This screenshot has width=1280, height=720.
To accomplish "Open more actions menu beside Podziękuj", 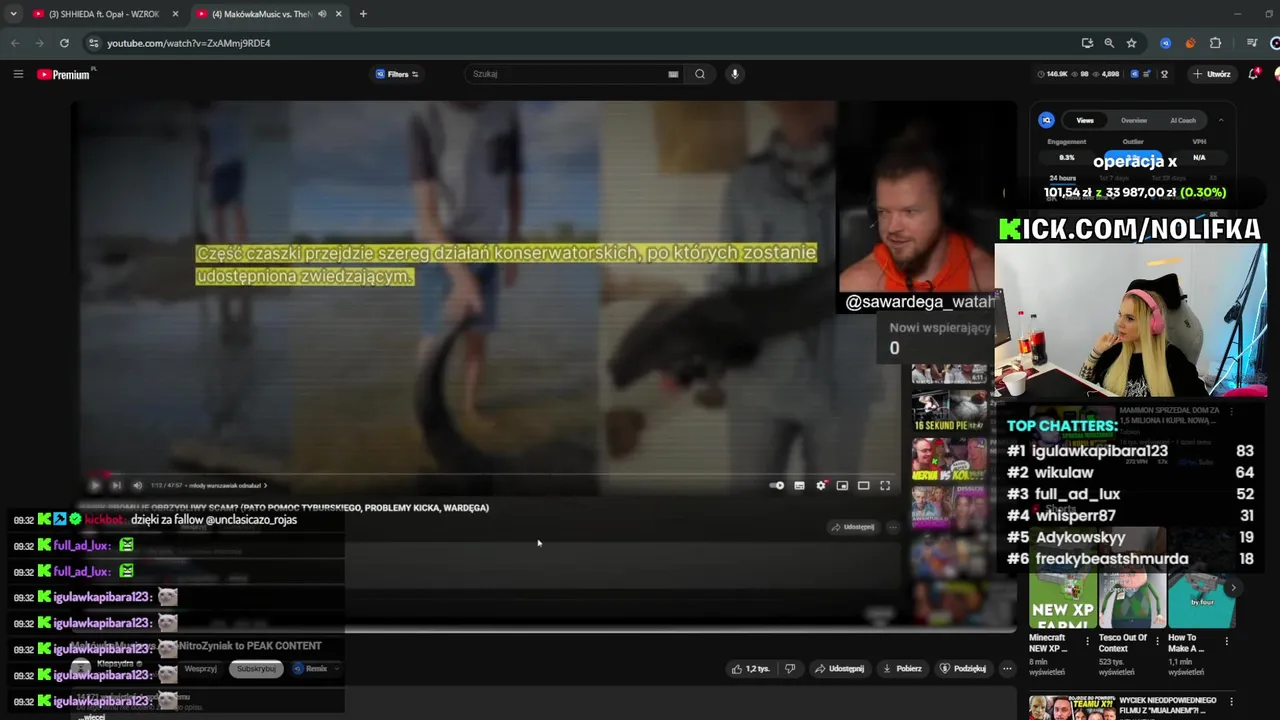I will [x=1007, y=669].
